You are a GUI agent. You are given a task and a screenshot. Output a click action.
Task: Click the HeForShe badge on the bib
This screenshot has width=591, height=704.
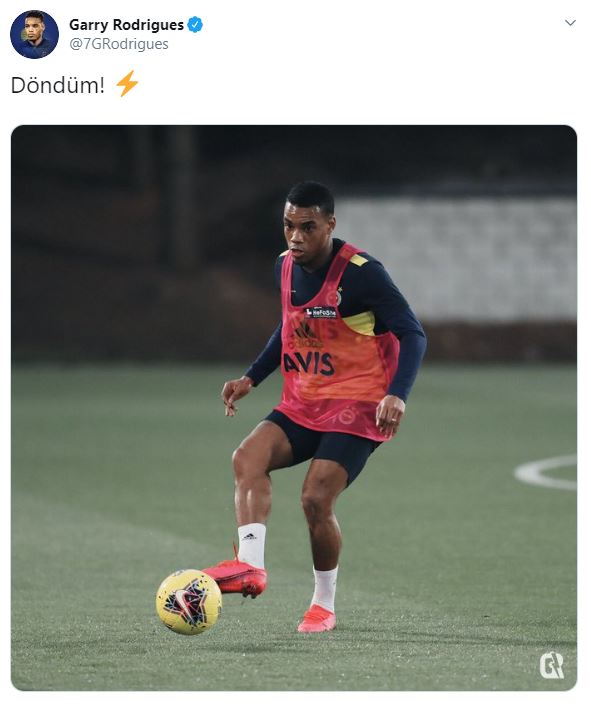coord(321,312)
